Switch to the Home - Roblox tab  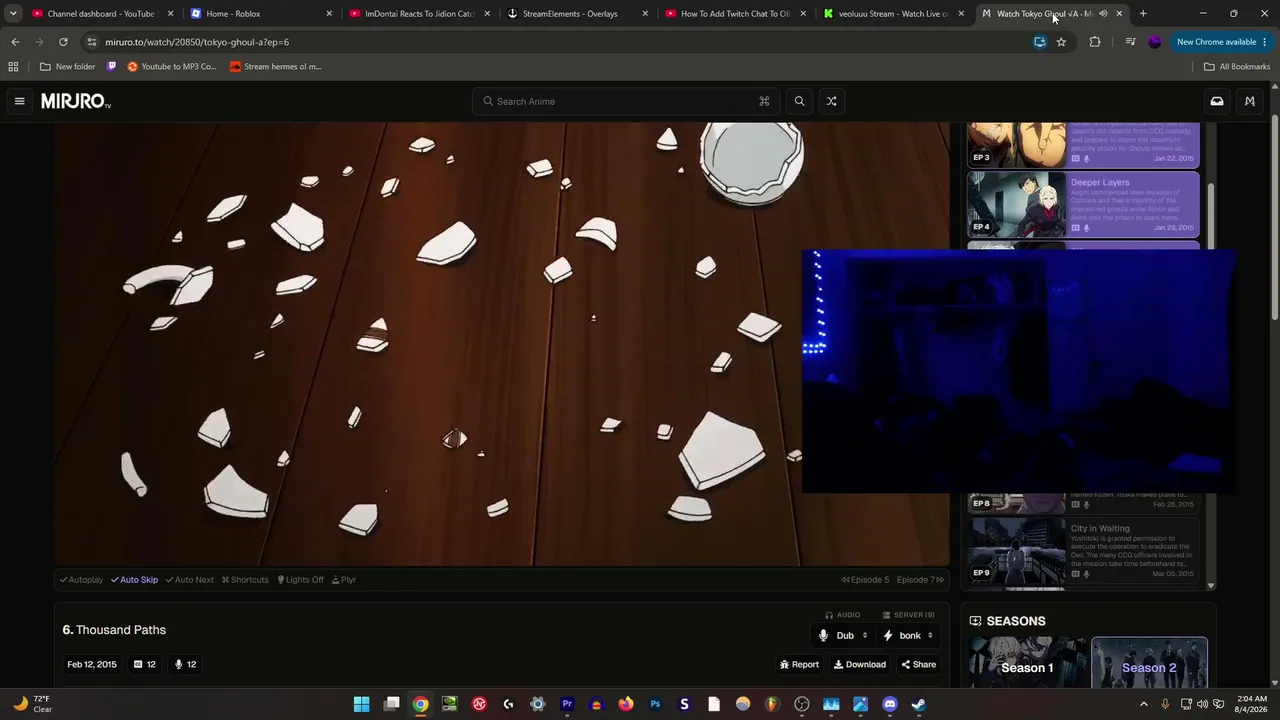click(x=261, y=14)
